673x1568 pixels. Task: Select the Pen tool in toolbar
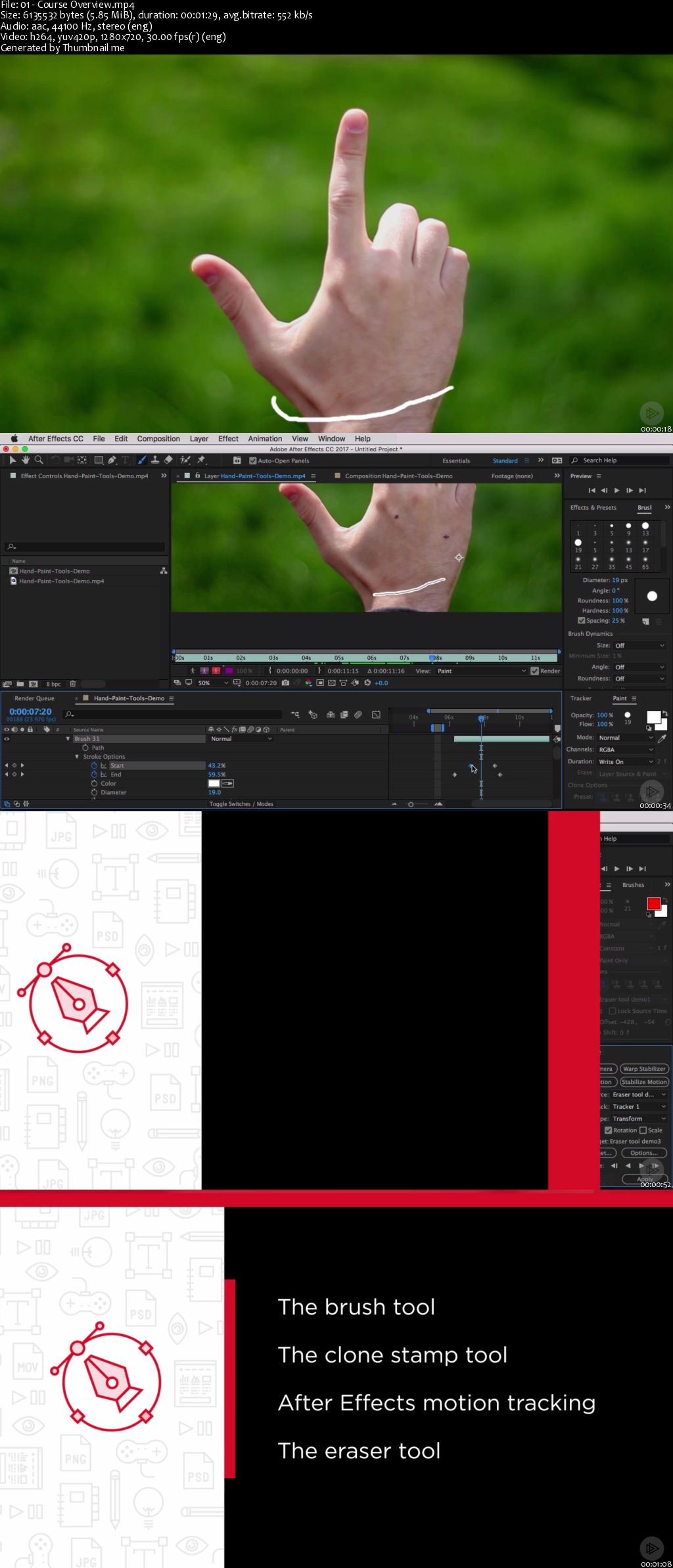pyautogui.click(x=112, y=460)
